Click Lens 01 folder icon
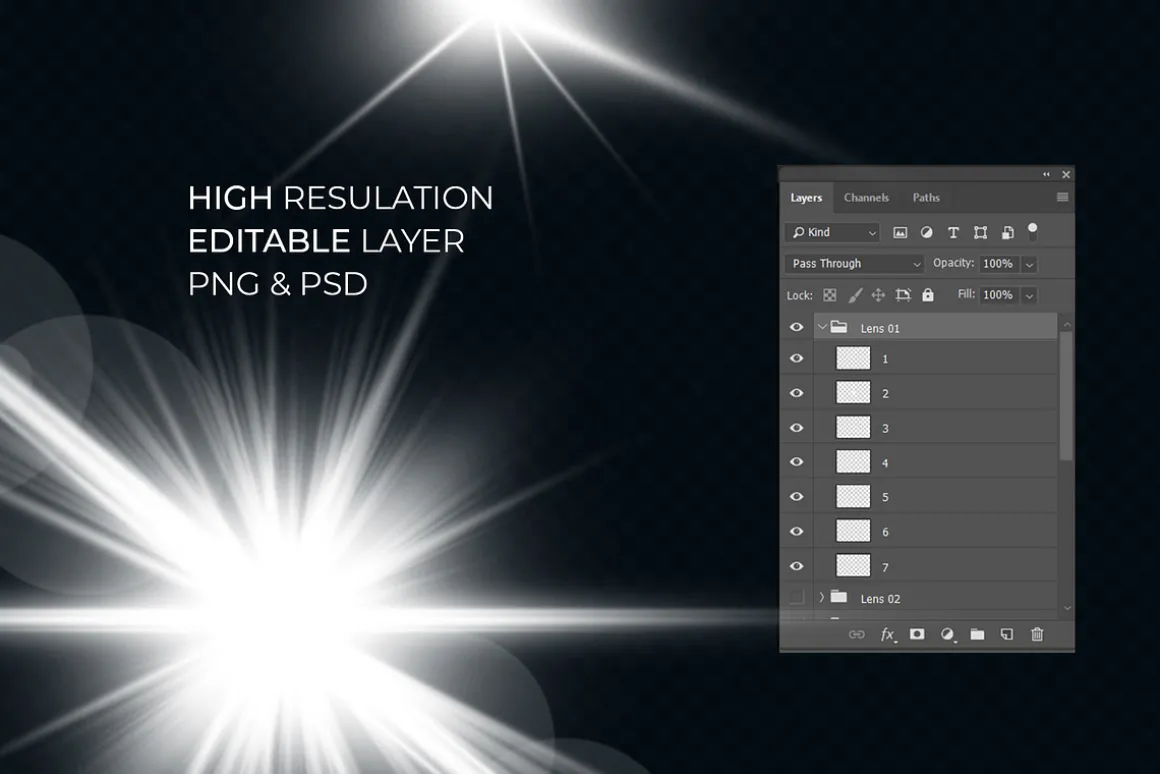 coord(839,326)
